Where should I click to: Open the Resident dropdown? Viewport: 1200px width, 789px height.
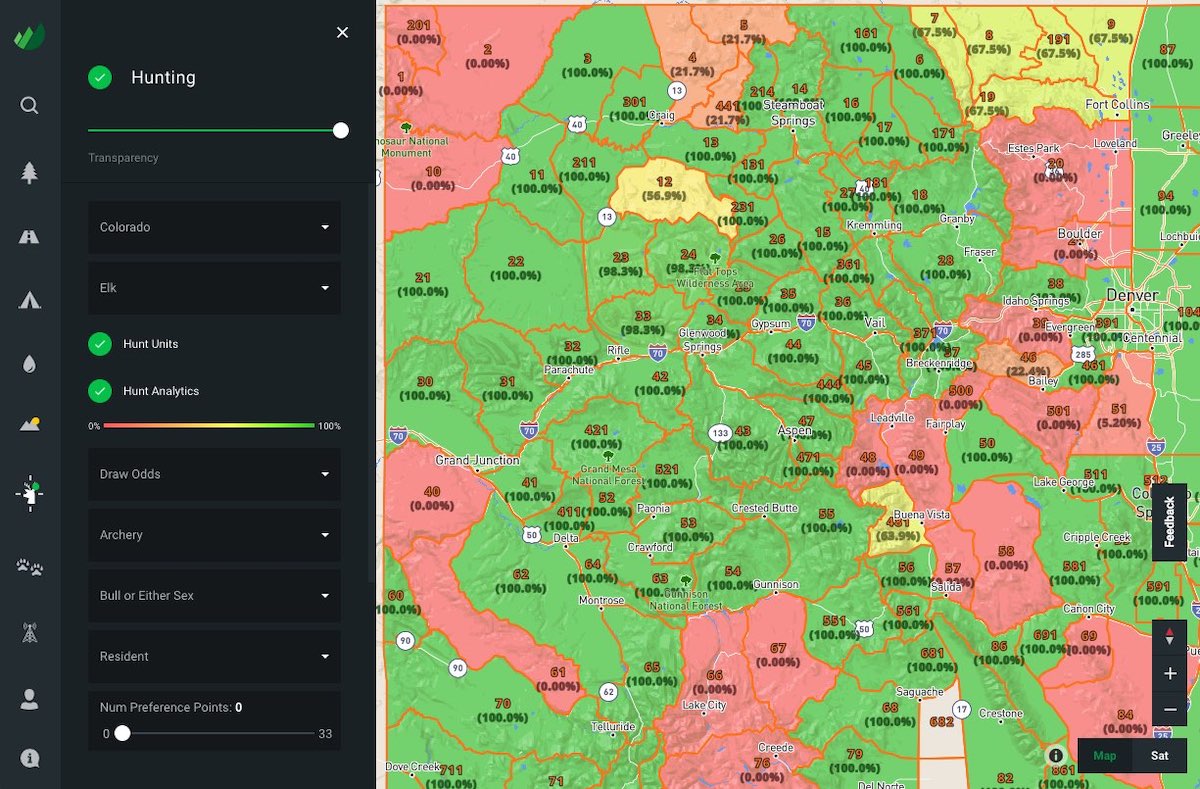click(x=214, y=657)
